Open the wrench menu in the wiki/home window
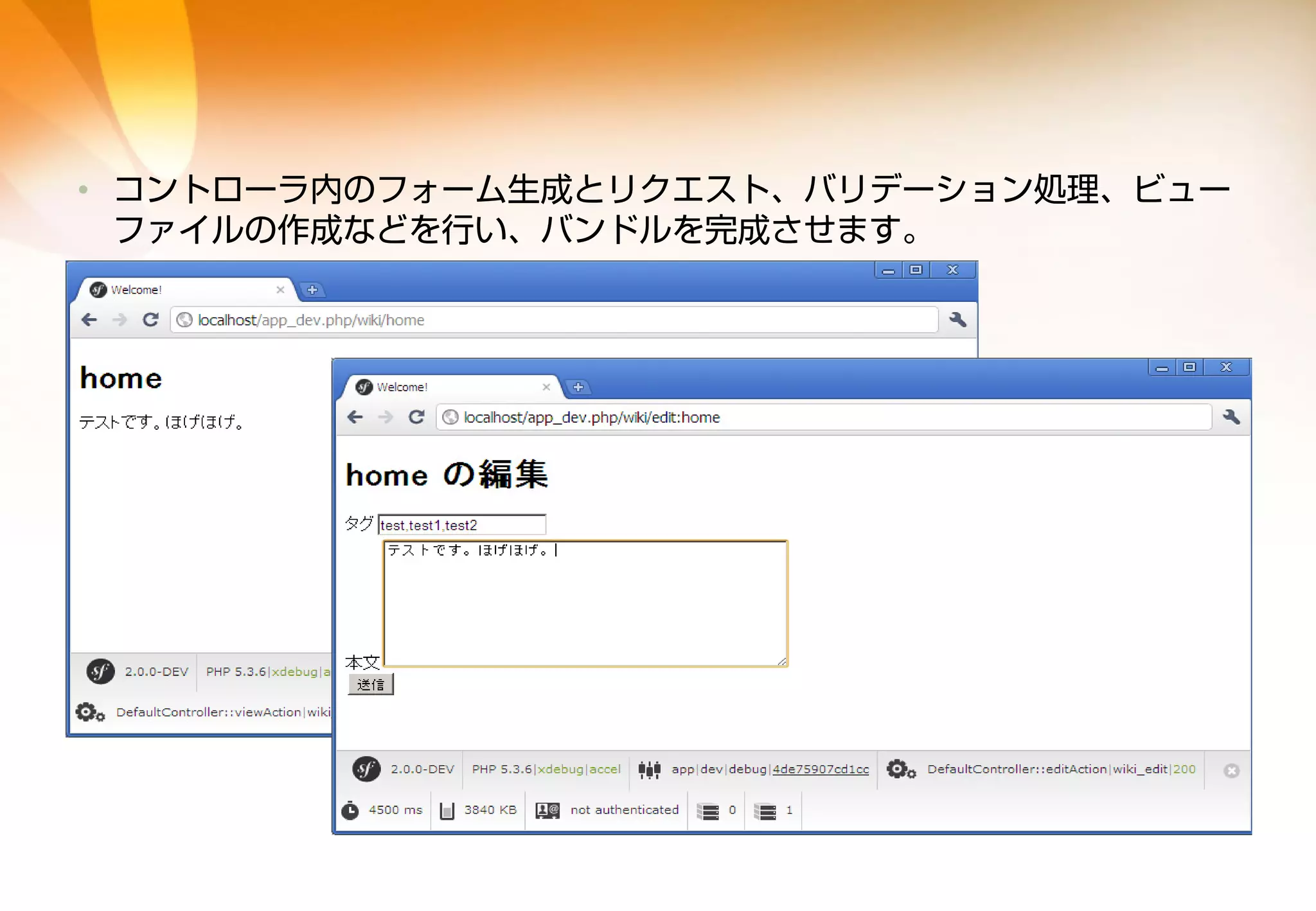The width and height of the screenshot is (1316, 911). coord(957,320)
